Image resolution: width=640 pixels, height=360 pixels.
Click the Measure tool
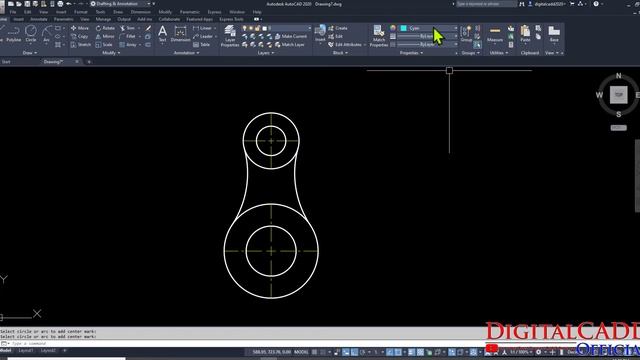click(x=495, y=34)
